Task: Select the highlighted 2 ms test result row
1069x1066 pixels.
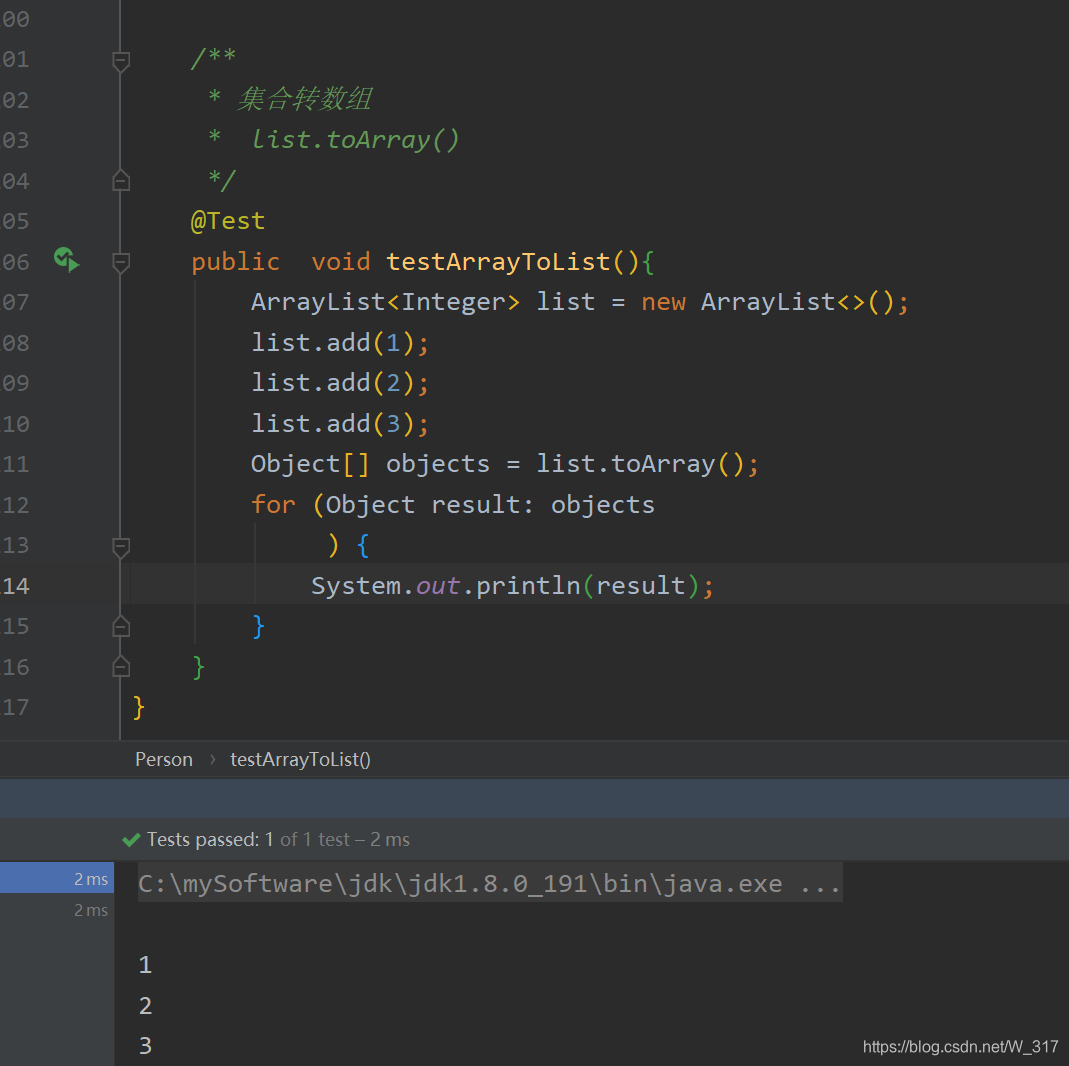Action: pos(57,878)
